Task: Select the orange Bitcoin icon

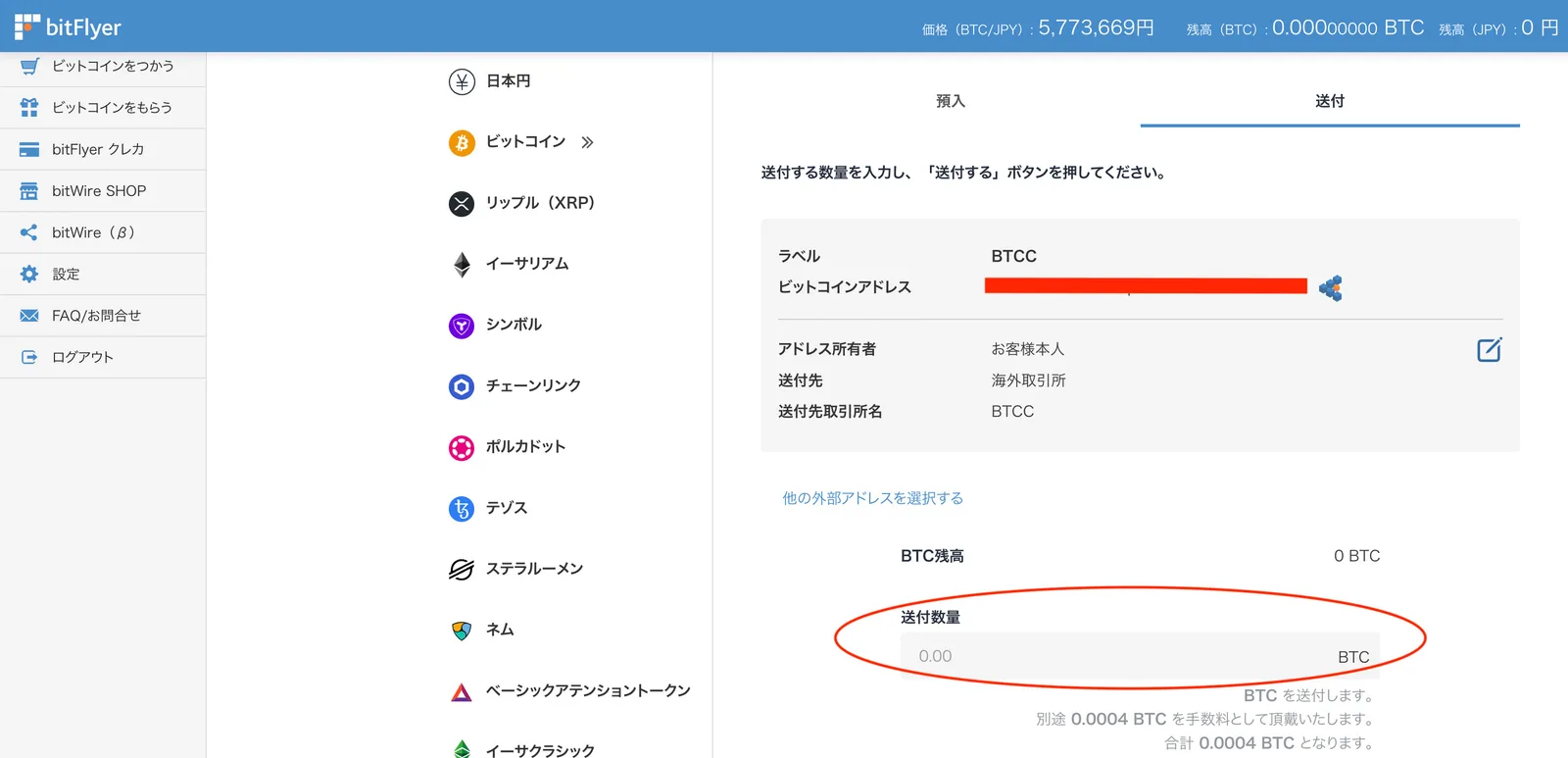Action: coord(462,142)
